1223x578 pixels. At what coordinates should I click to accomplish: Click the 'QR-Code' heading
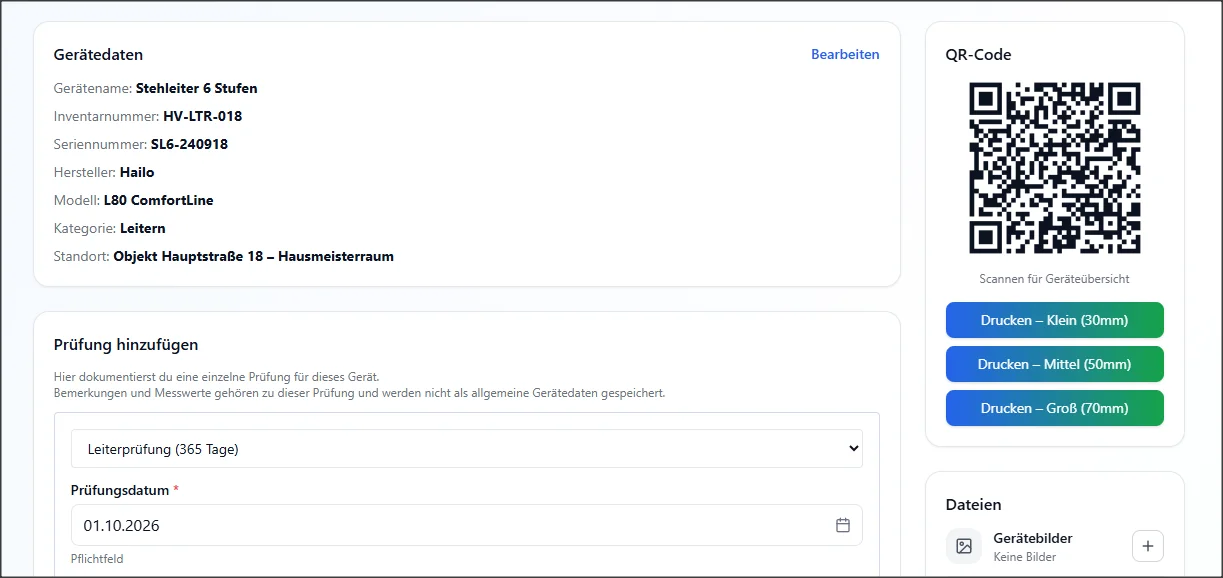point(979,55)
